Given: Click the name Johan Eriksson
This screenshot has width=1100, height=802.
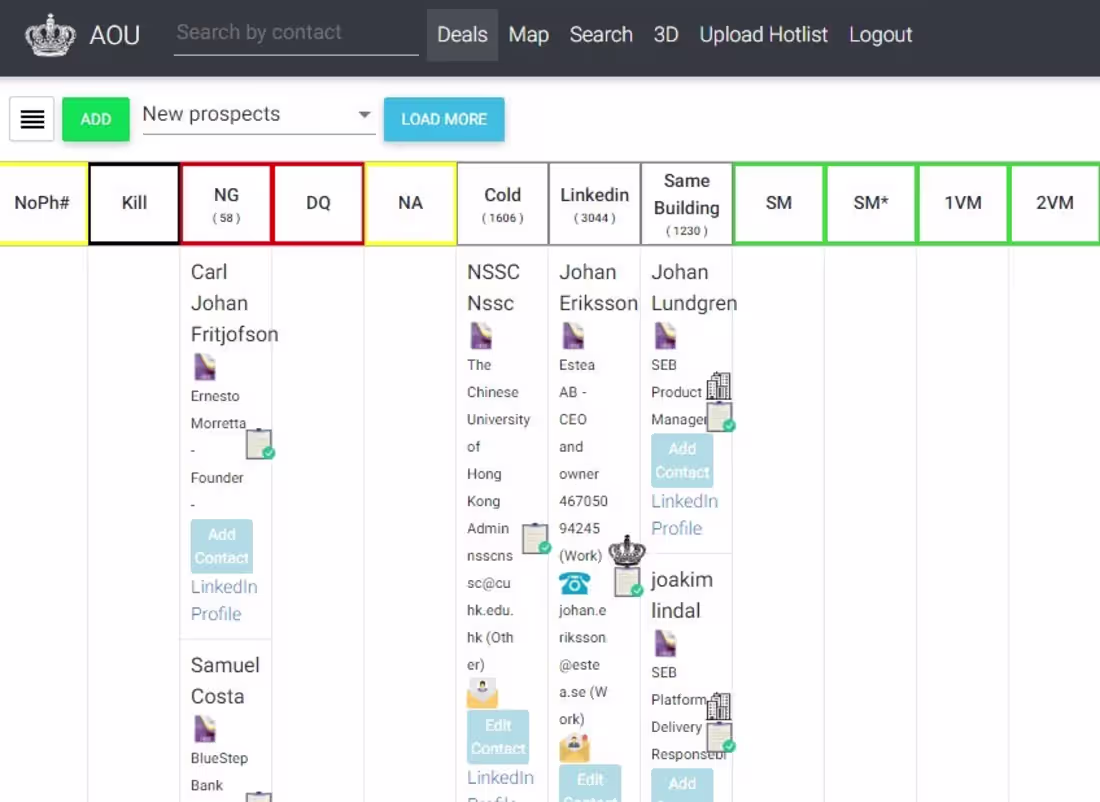Looking at the screenshot, I should tap(598, 288).
